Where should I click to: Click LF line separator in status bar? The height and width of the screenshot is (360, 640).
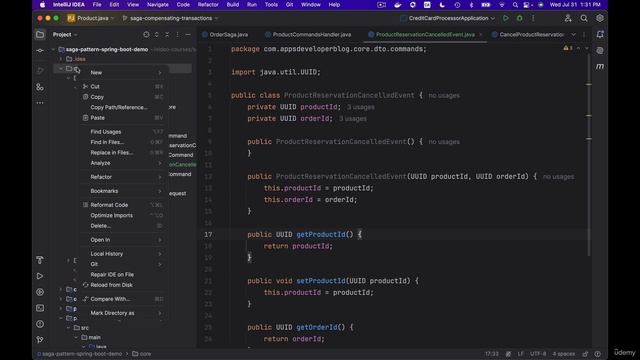tap(520, 354)
